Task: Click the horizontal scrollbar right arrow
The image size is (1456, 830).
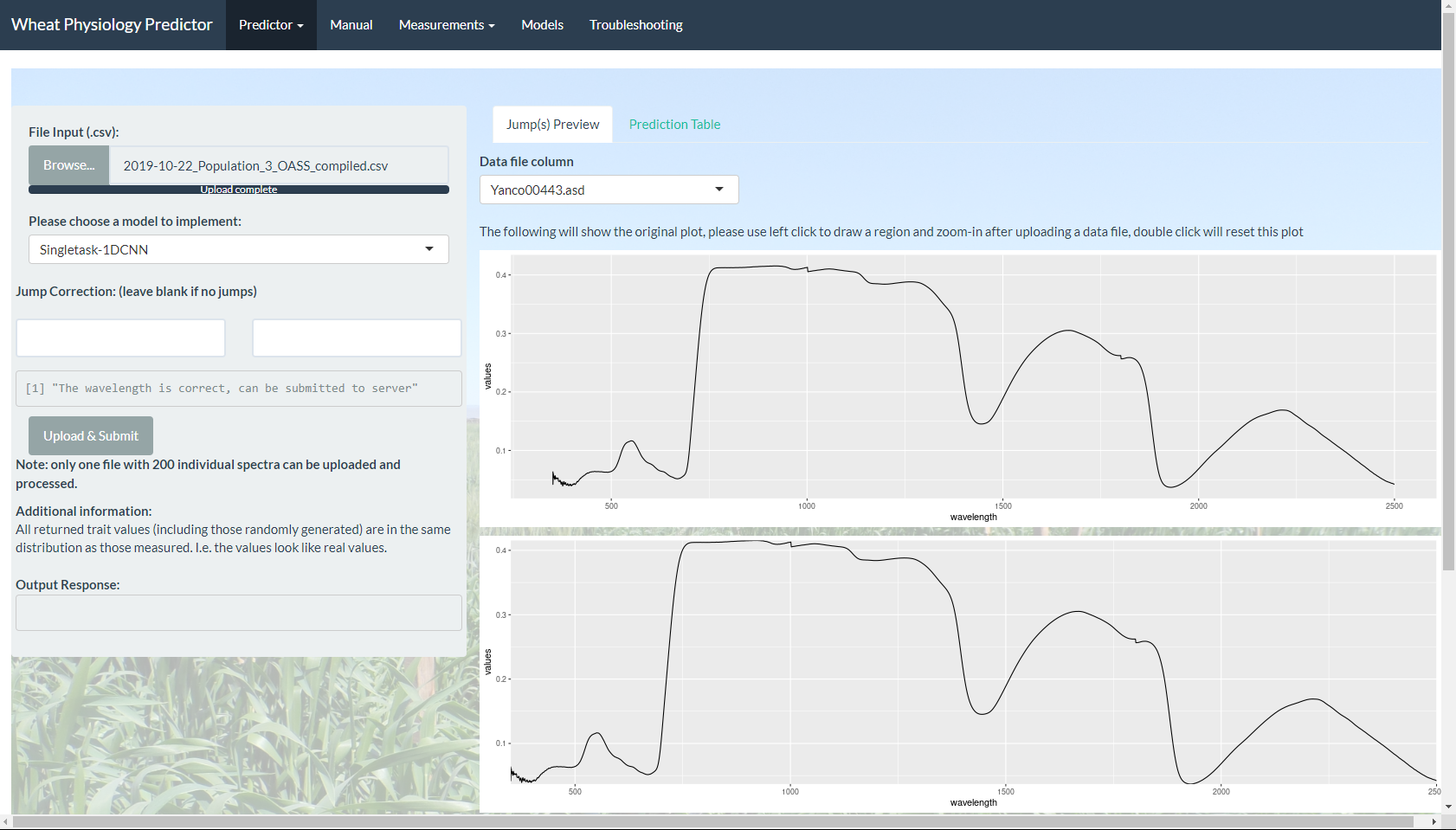Action: pos(1433,821)
